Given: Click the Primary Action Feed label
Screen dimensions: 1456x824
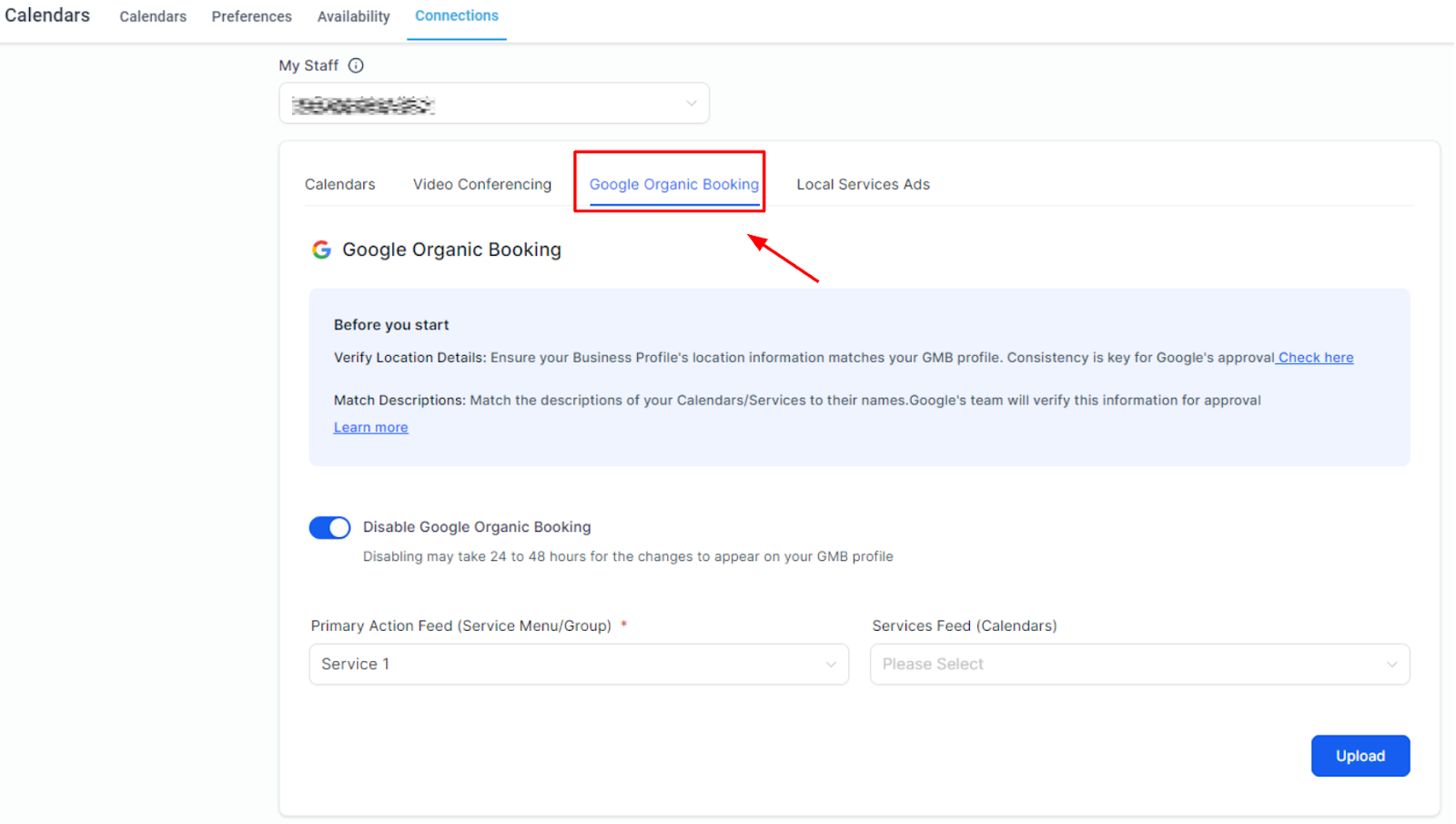Looking at the screenshot, I should (x=461, y=626).
